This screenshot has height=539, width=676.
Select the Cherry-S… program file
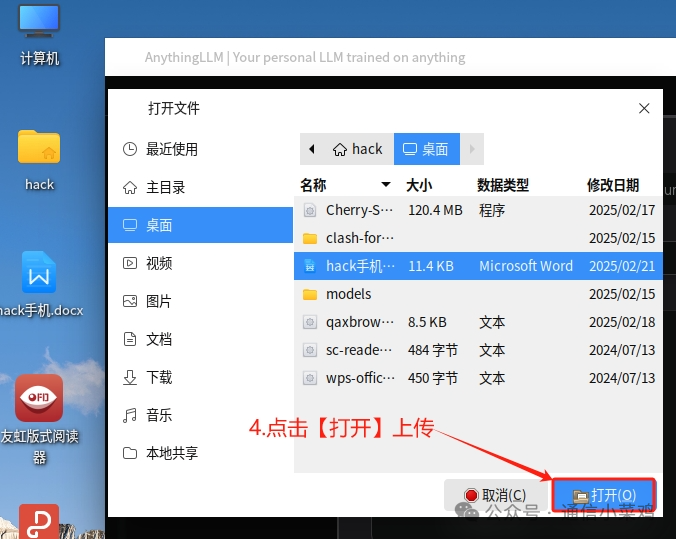[x=478, y=210]
